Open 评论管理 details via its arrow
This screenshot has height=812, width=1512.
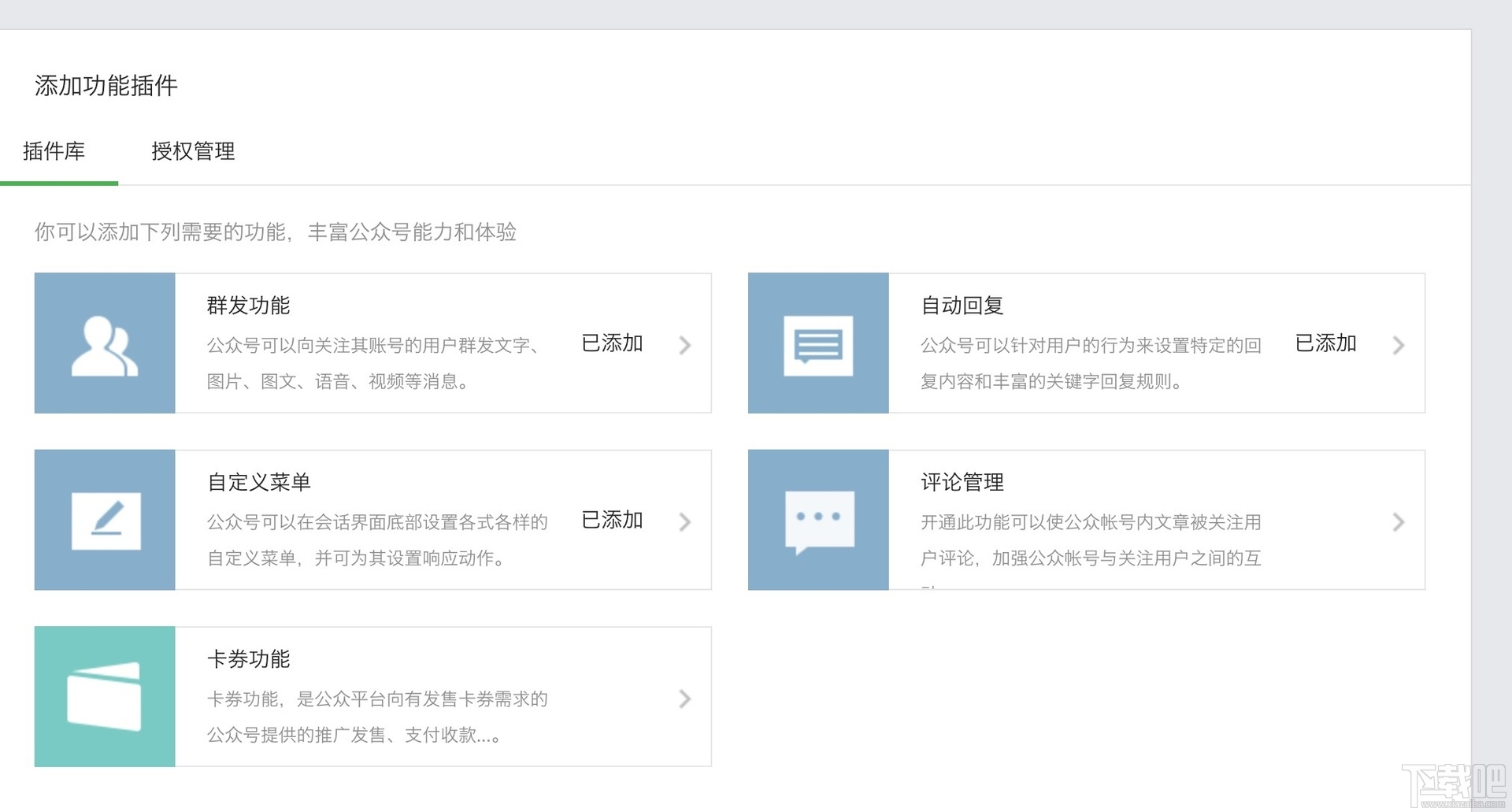click(1399, 521)
